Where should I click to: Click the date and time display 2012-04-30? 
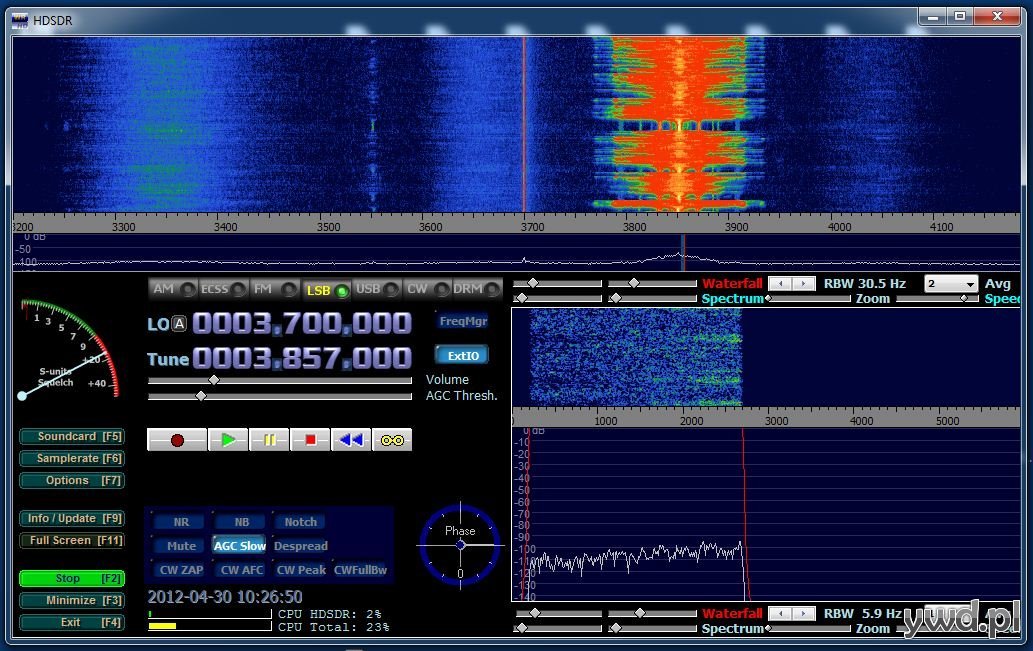tap(225, 597)
